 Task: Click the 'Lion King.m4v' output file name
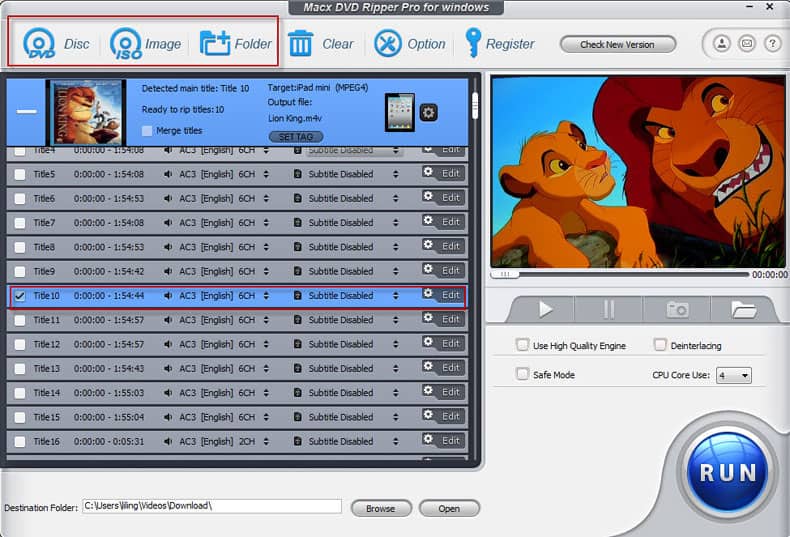click(x=295, y=118)
